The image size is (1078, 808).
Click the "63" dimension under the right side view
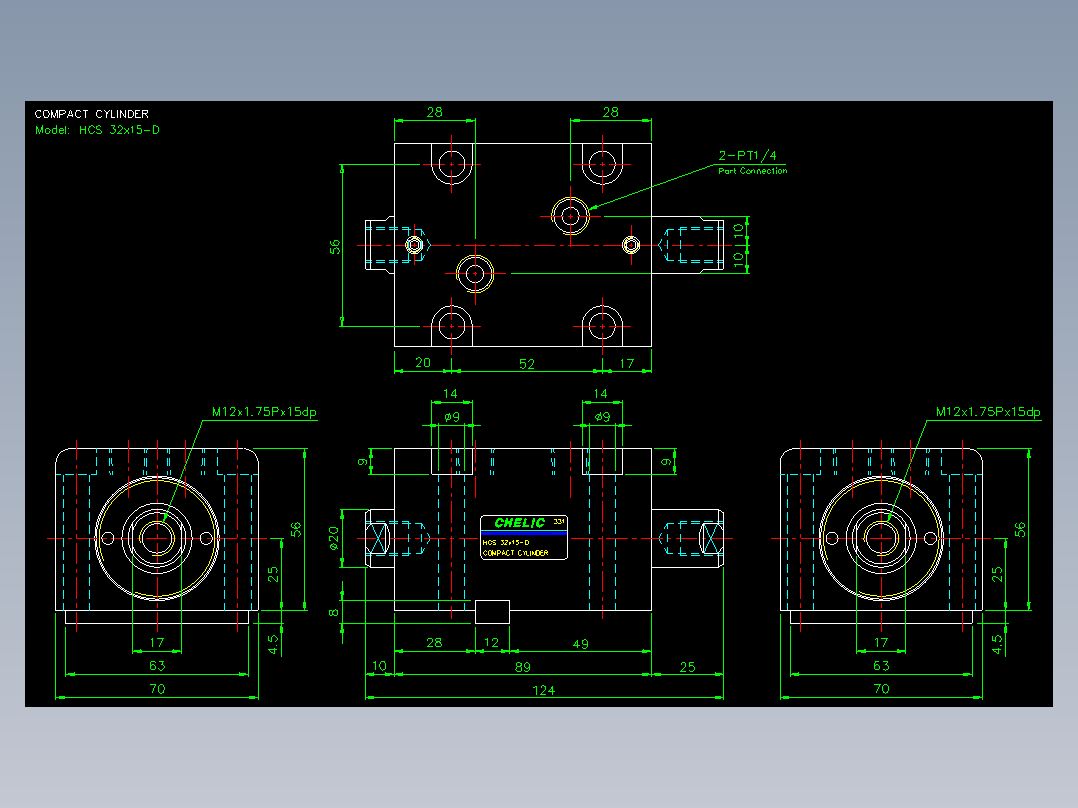click(881, 666)
